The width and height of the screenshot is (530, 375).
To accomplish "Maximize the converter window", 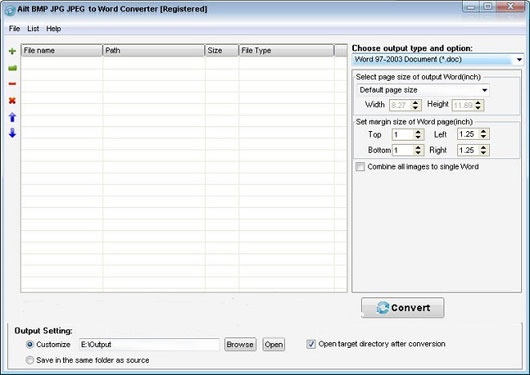I will (488, 7).
